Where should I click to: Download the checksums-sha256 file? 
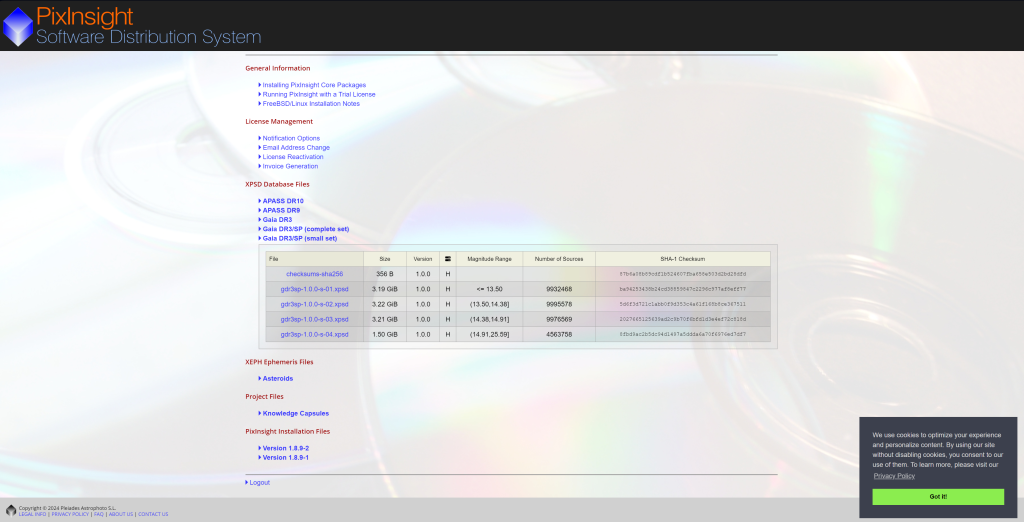pos(314,274)
